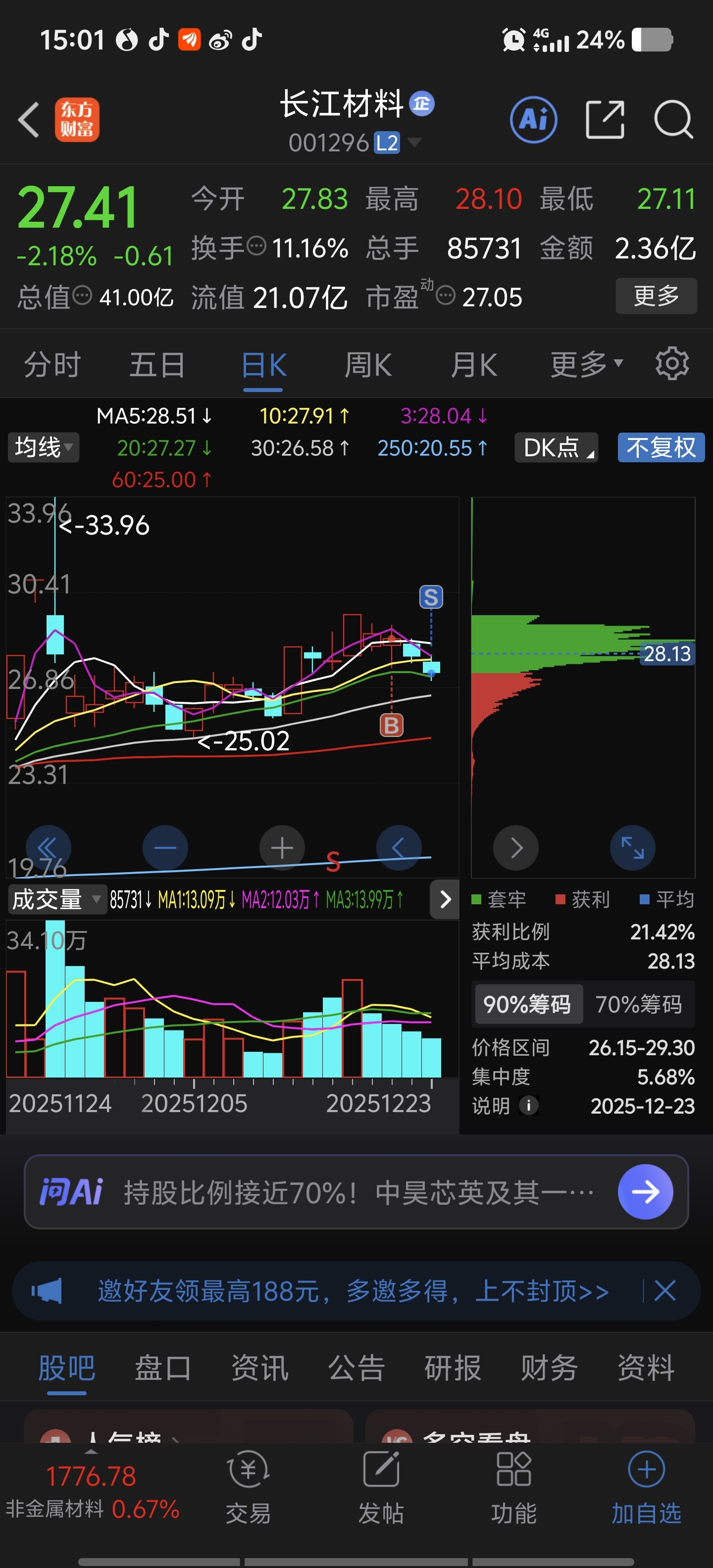
Task: Select 日K tab
Action: coord(263,364)
